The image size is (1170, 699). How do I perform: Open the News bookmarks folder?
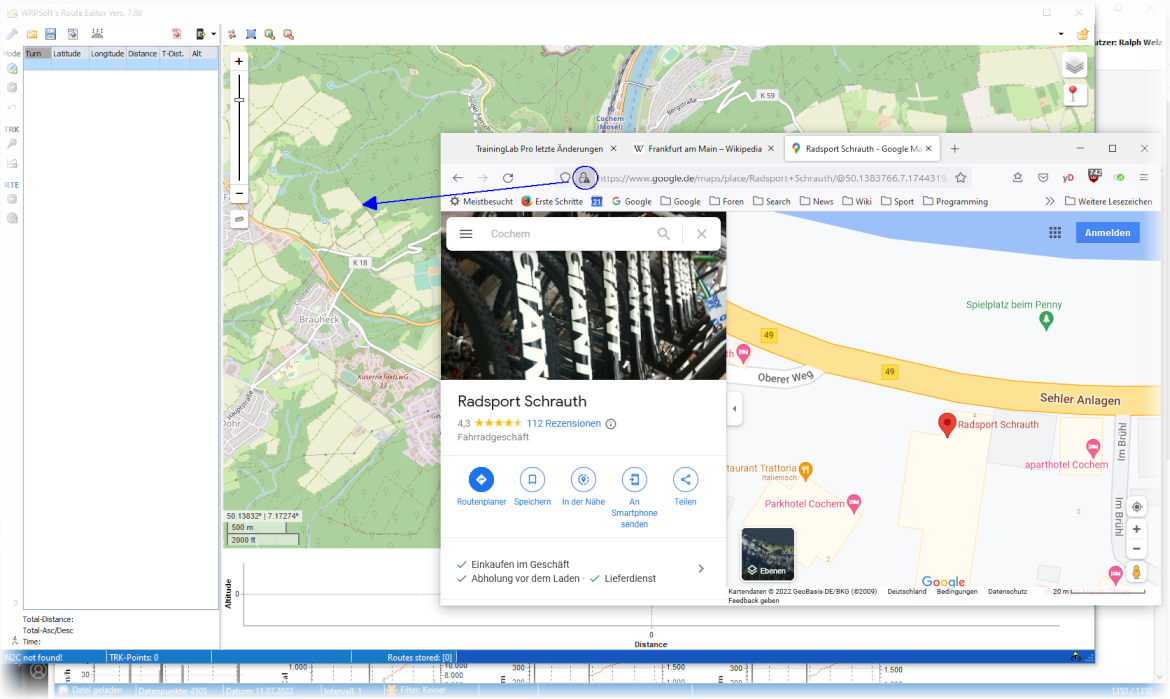pyautogui.click(x=816, y=201)
